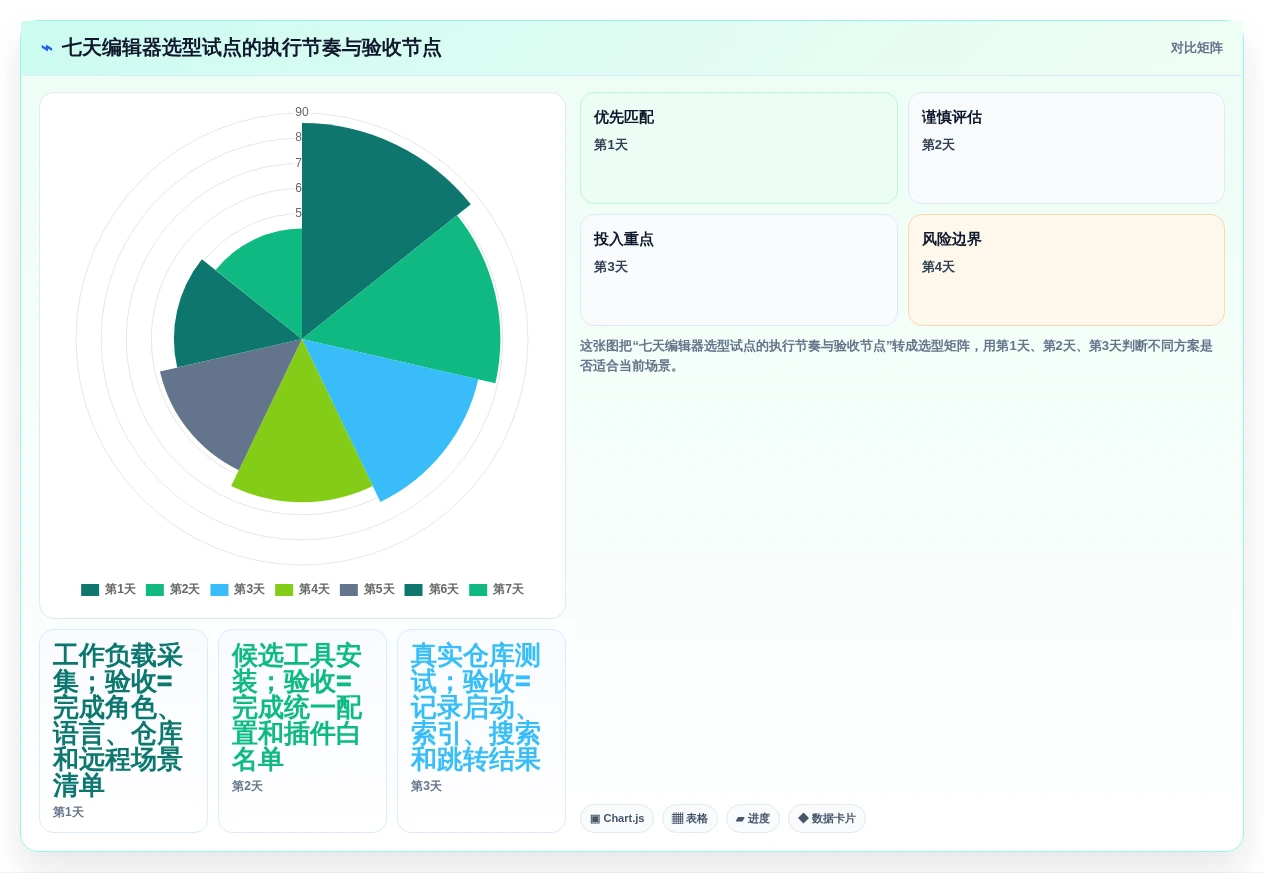Open the 投入重点 card
The height and width of the screenshot is (873, 1264).
click(x=739, y=270)
